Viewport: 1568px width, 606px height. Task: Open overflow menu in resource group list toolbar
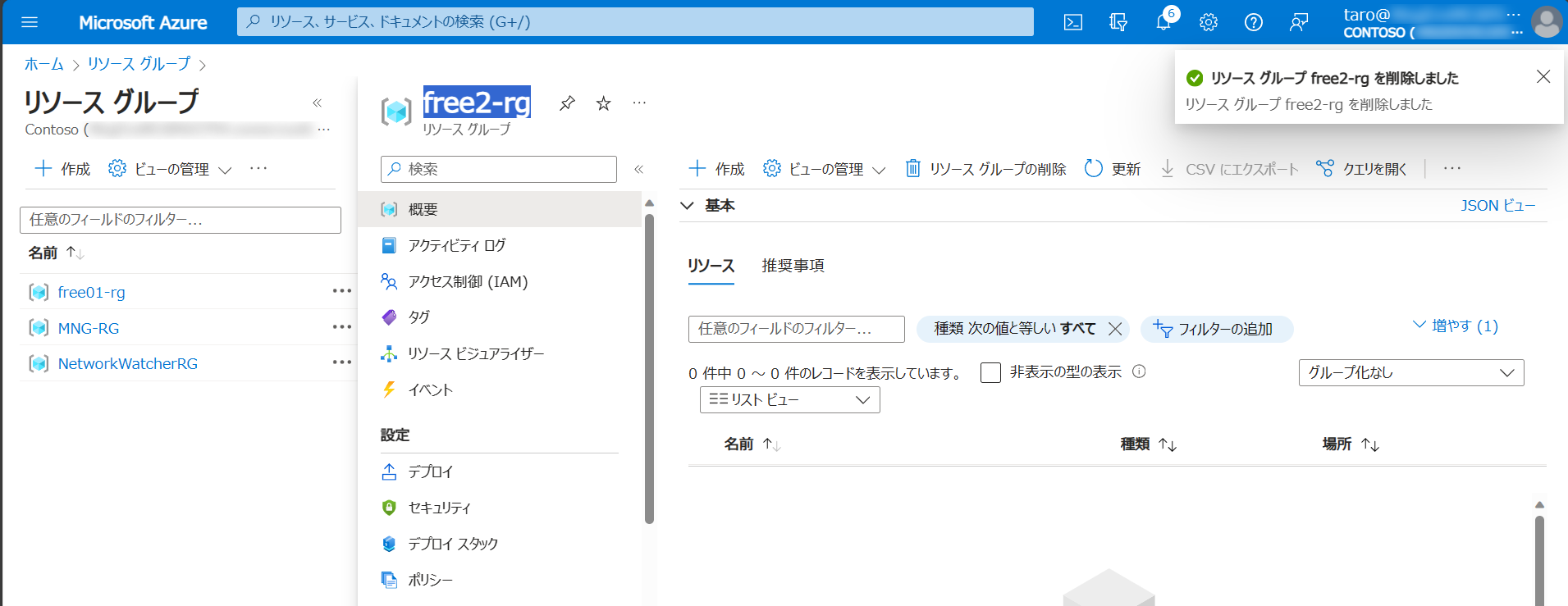[x=258, y=168]
